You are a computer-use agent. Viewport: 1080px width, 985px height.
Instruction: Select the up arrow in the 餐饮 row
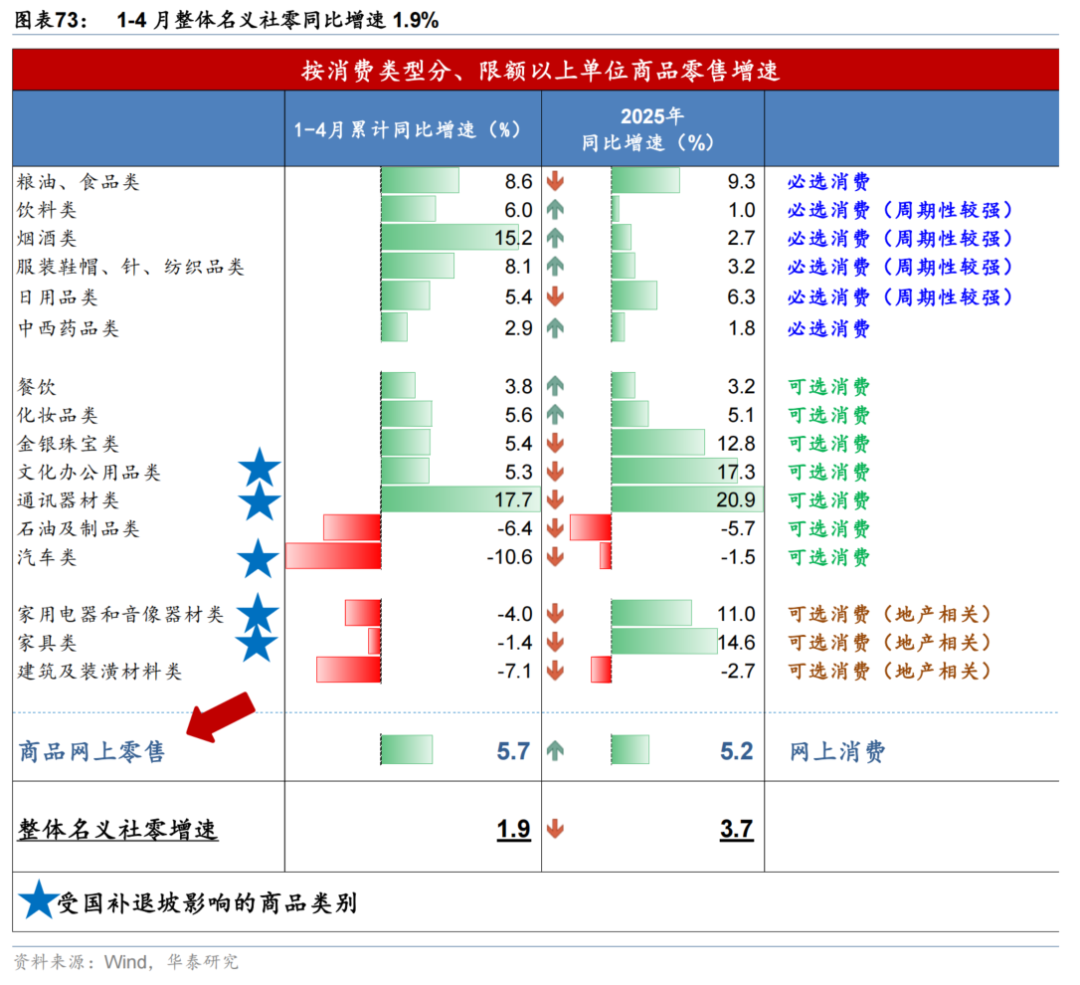pyautogui.click(x=555, y=386)
